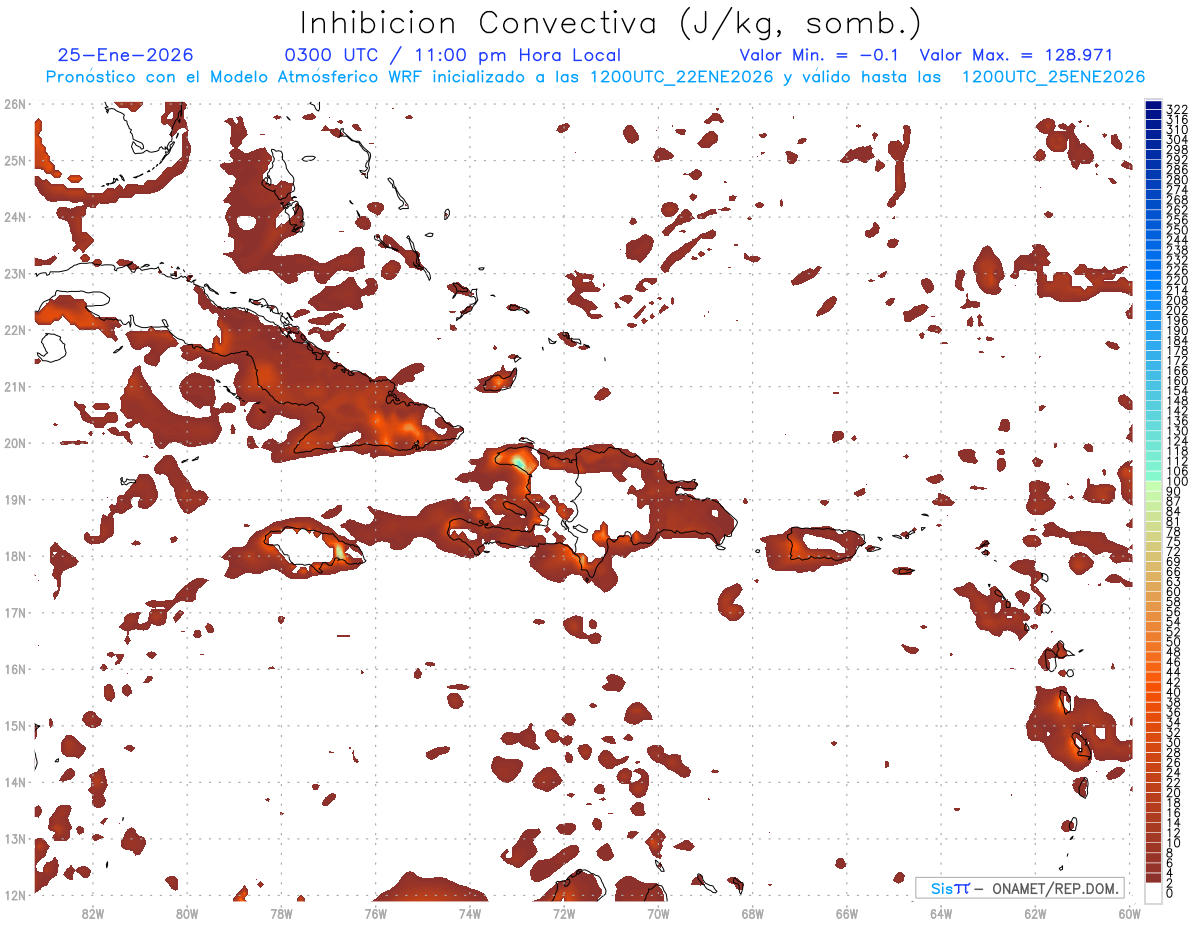The width and height of the screenshot is (1200, 927).
Task: Click the 15N latitude label
Action: pos(15,725)
